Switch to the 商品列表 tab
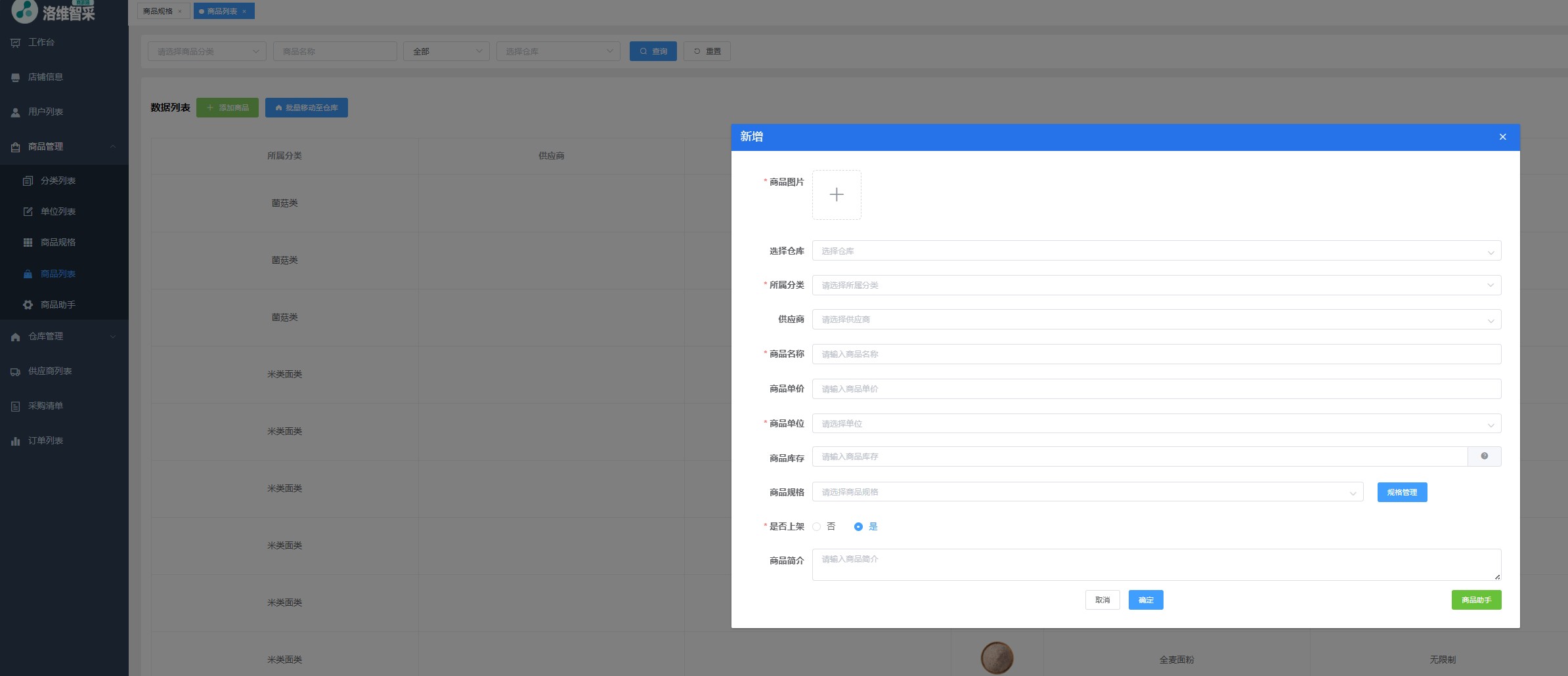 click(223, 11)
